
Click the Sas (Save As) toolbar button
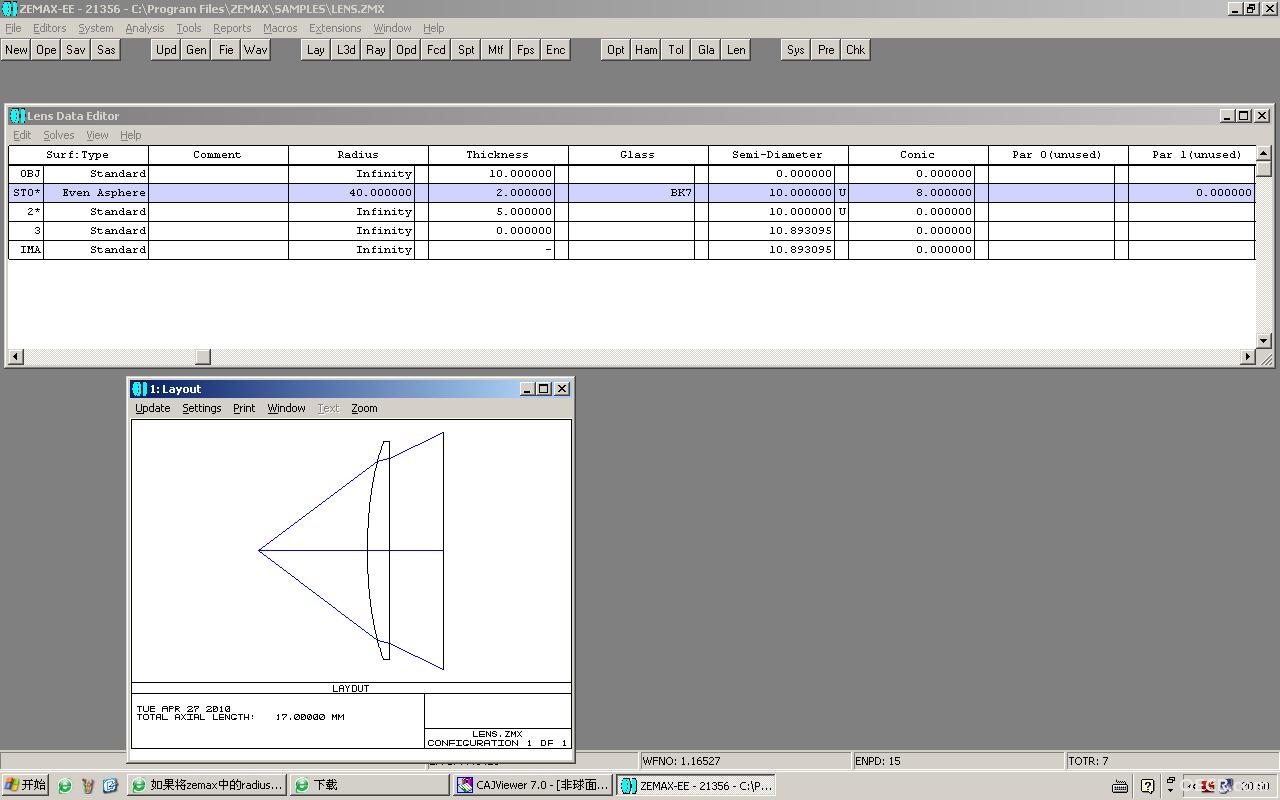(x=106, y=50)
